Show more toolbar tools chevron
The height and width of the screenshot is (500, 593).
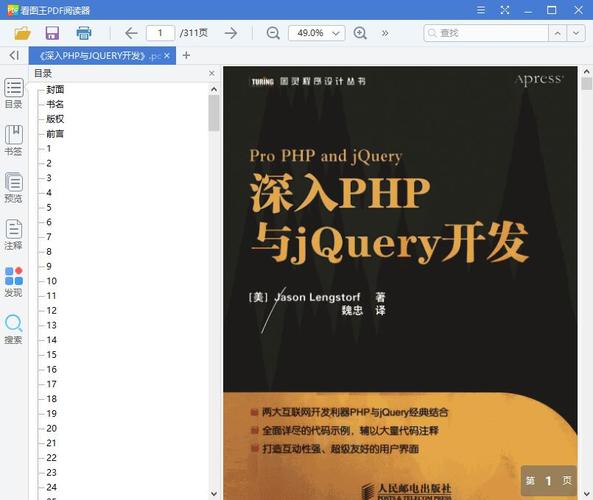[x=385, y=33]
